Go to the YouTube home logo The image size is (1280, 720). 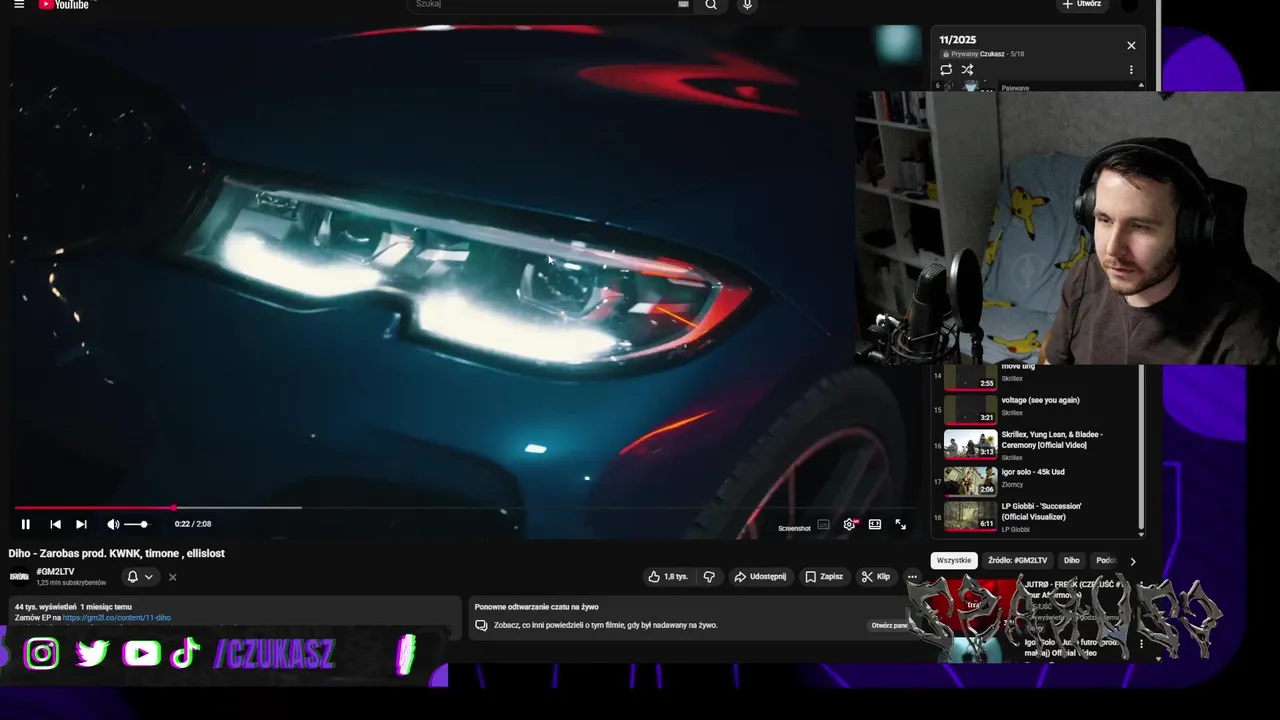[x=64, y=4]
